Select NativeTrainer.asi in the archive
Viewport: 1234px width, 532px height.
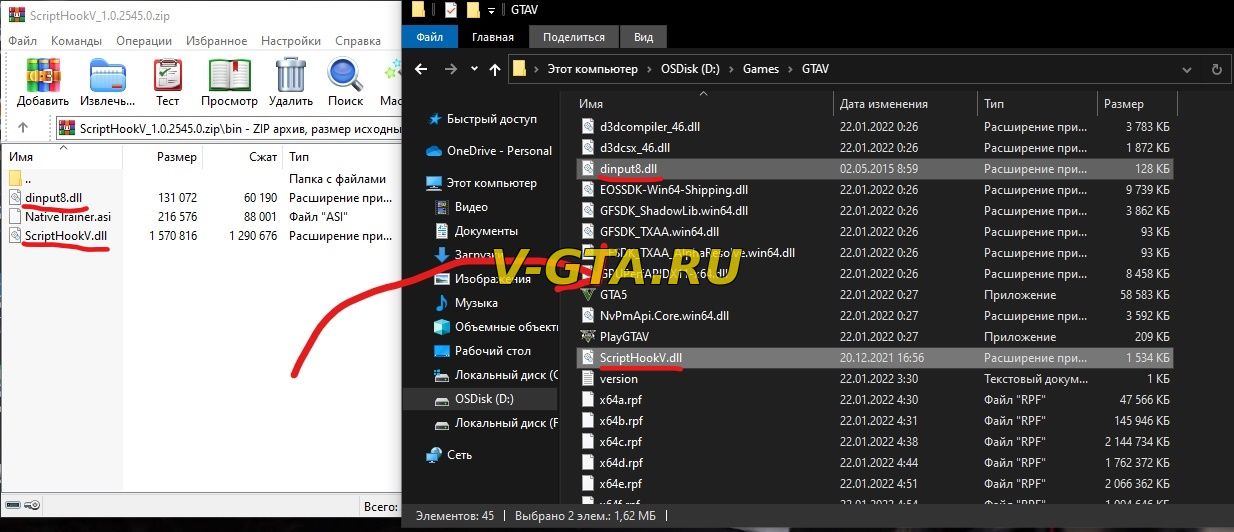click(x=66, y=216)
